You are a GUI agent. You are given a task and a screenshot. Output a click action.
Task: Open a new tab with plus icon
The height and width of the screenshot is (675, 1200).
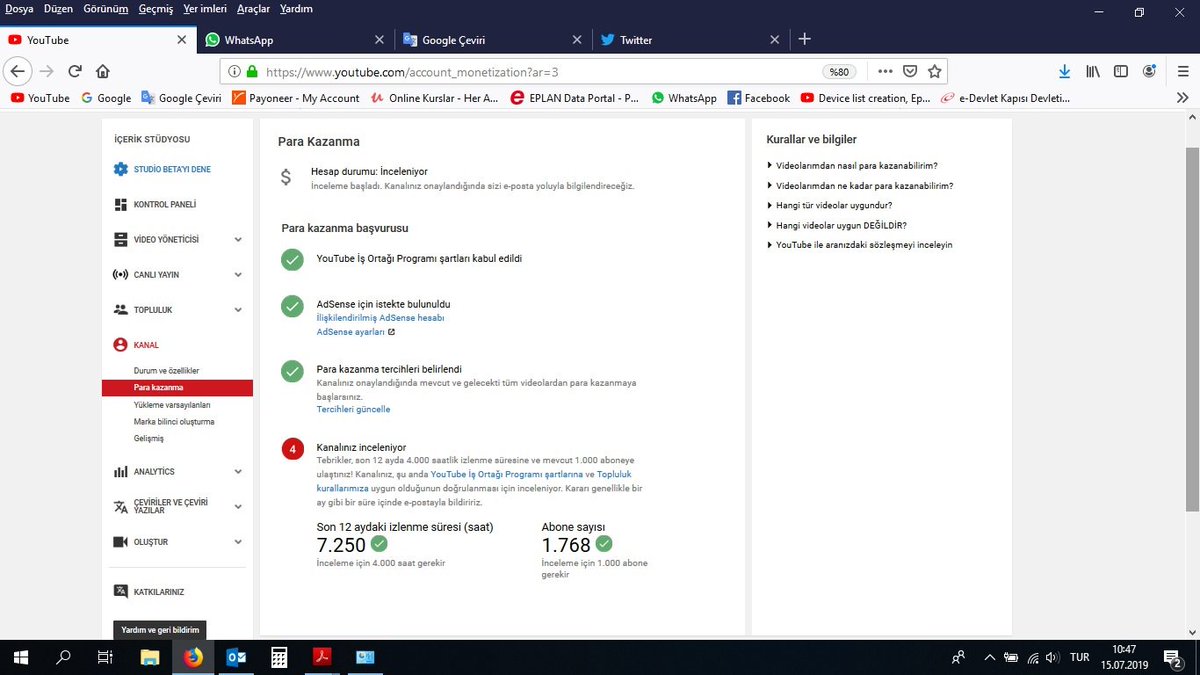pyautogui.click(x=804, y=39)
